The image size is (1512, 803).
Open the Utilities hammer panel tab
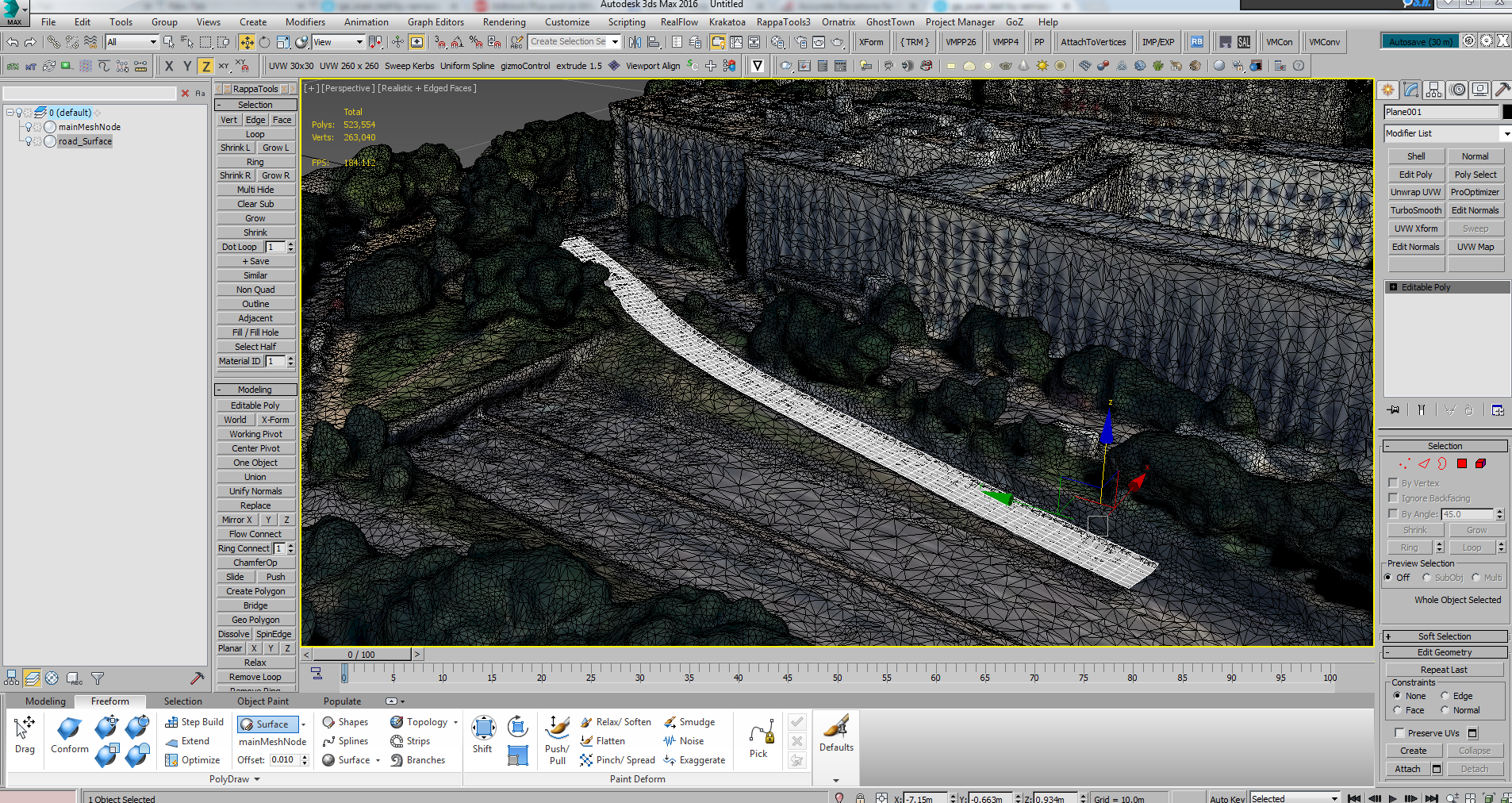pyautogui.click(x=1502, y=90)
